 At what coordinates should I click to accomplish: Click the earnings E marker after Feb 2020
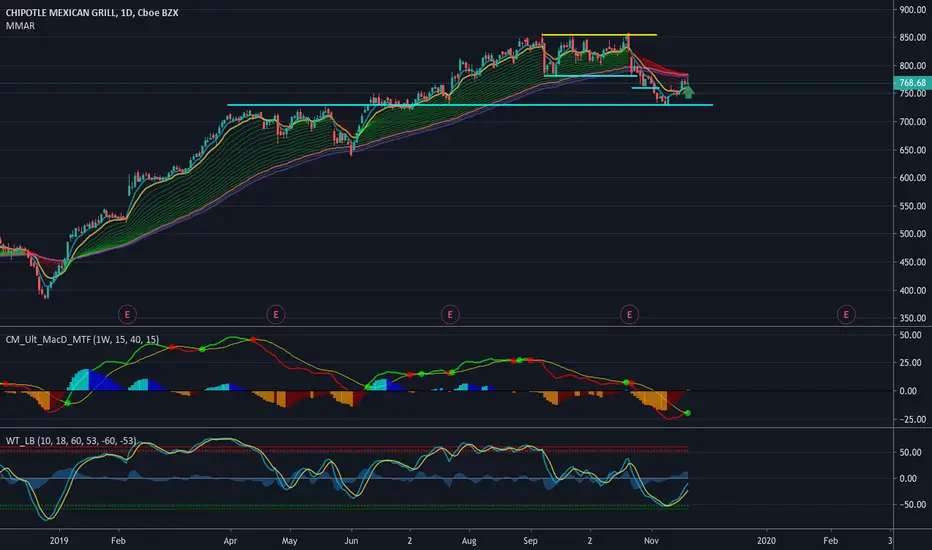pos(846,314)
